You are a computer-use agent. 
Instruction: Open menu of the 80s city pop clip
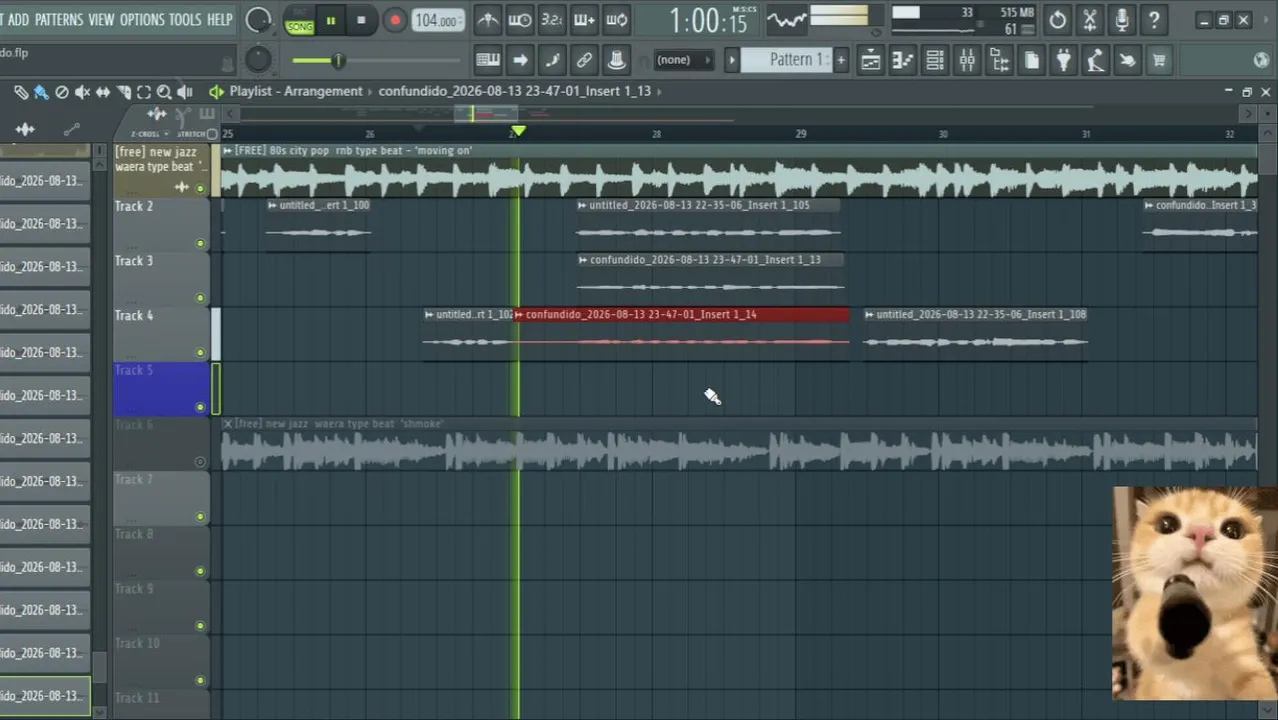coord(228,151)
